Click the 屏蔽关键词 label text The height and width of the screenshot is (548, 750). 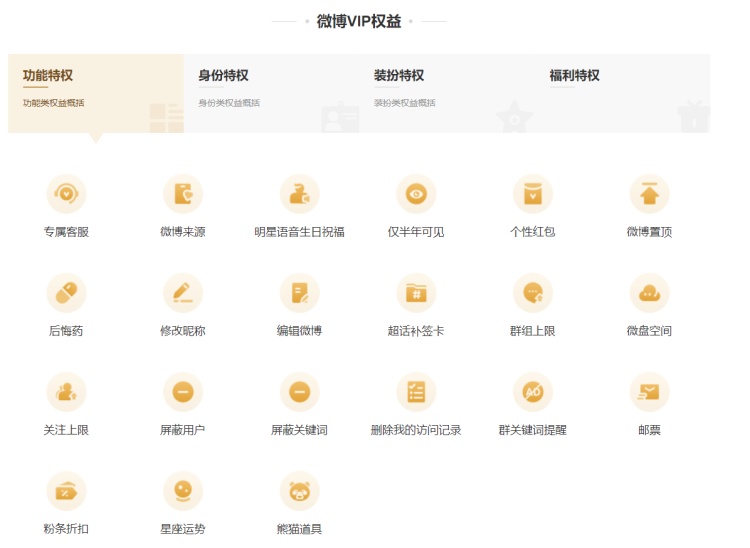tap(299, 430)
